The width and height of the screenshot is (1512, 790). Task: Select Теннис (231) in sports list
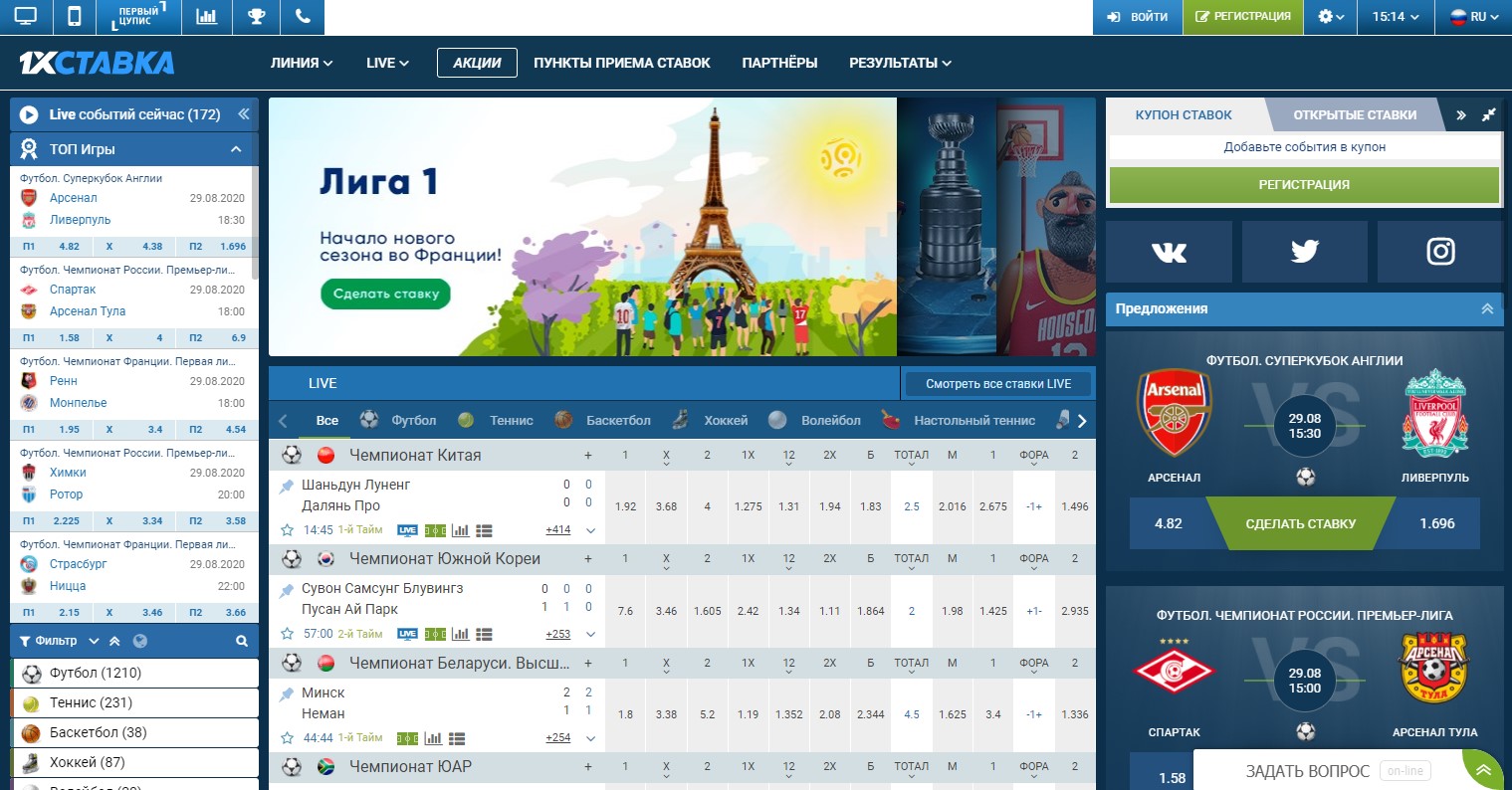[134, 703]
